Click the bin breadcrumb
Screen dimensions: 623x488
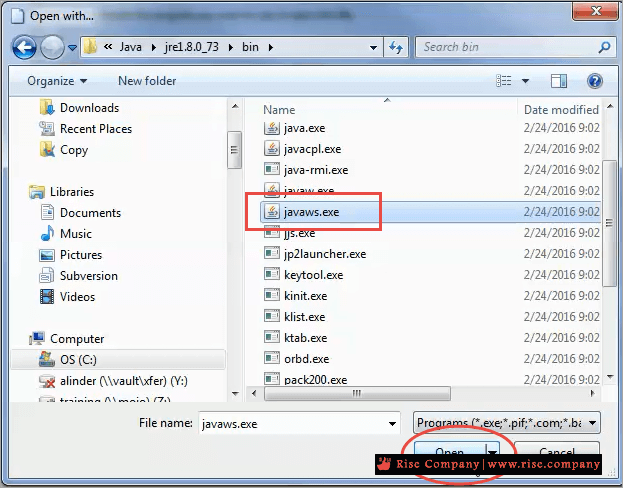click(x=250, y=47)
